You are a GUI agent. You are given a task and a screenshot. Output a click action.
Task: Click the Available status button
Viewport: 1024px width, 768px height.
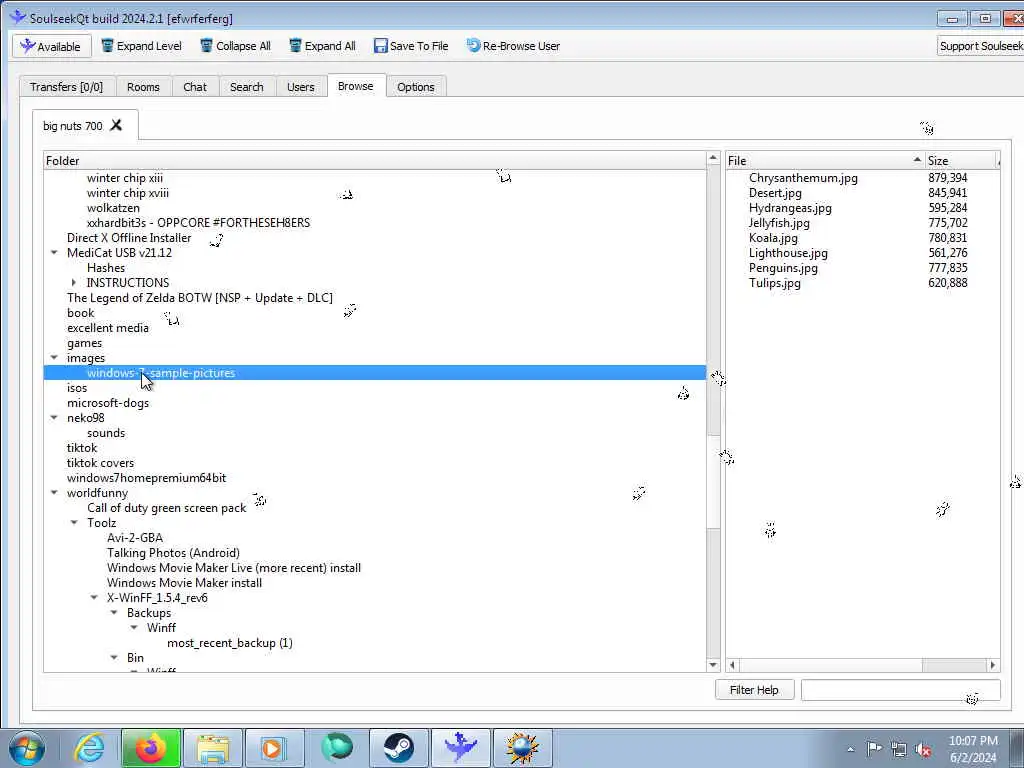(52, 46)
